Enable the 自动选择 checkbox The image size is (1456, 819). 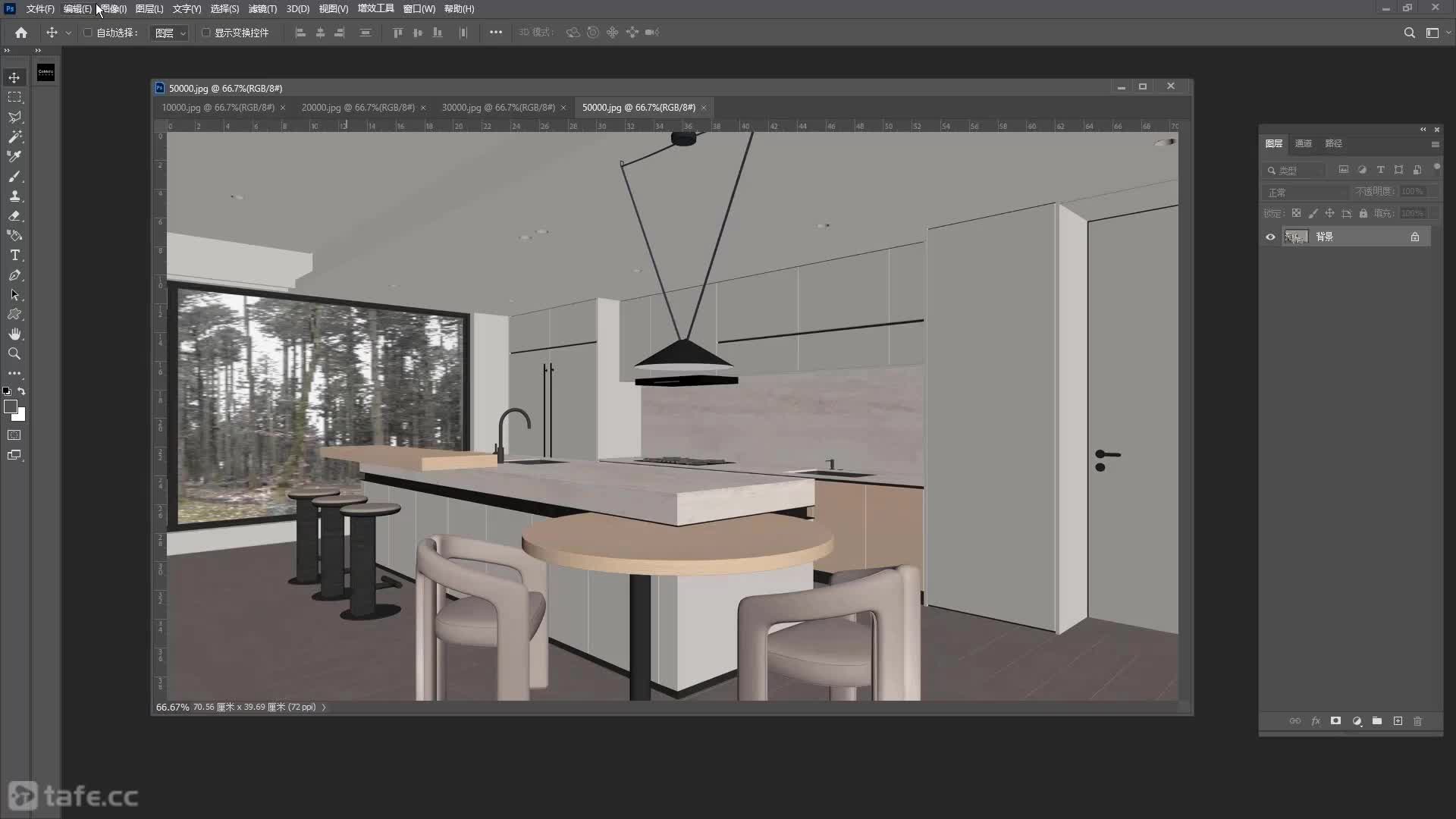point(87,33)
